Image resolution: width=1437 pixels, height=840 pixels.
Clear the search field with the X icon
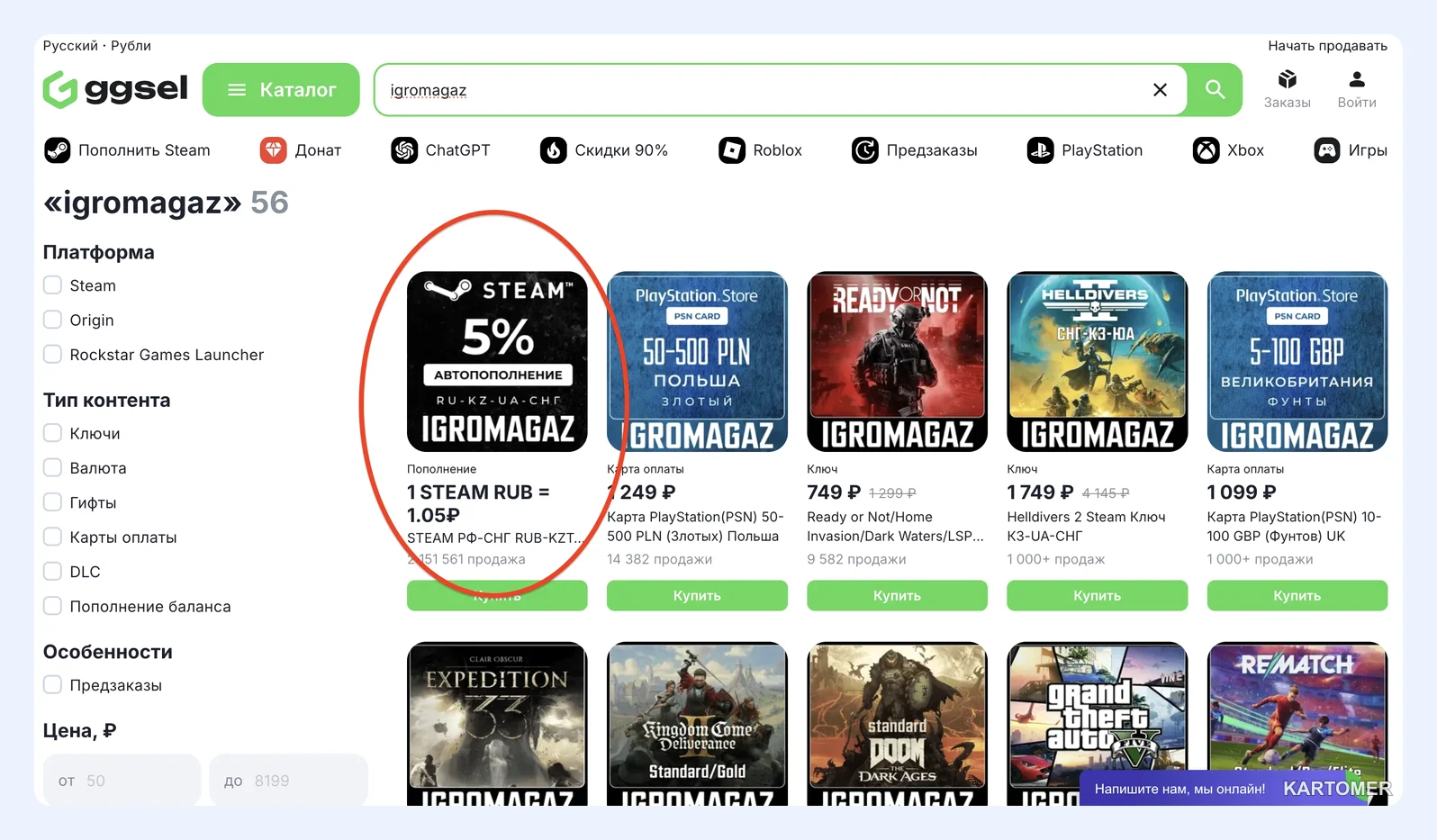(x=1160, y=90)
